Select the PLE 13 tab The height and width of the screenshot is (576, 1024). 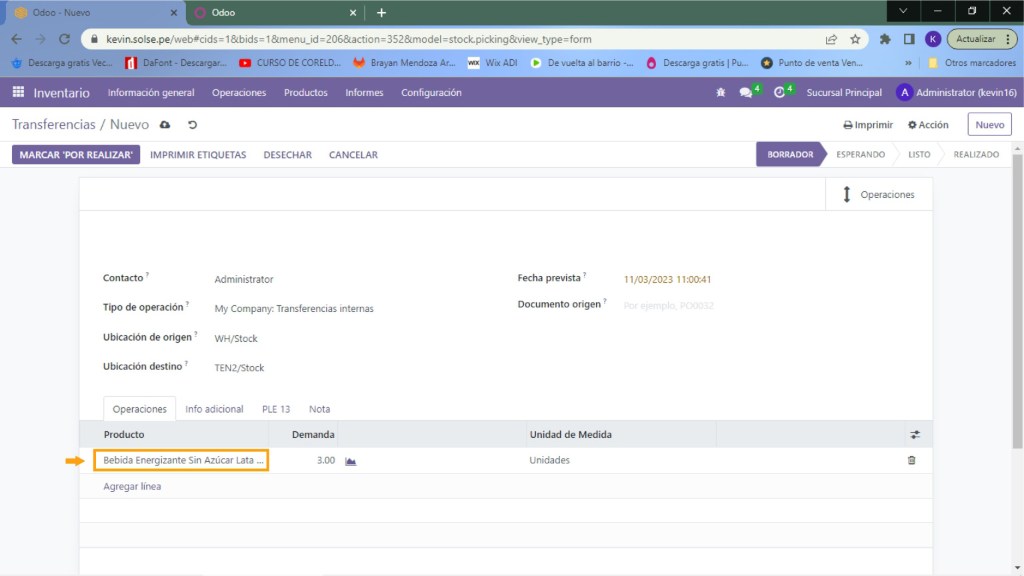[x=276, y=409]
